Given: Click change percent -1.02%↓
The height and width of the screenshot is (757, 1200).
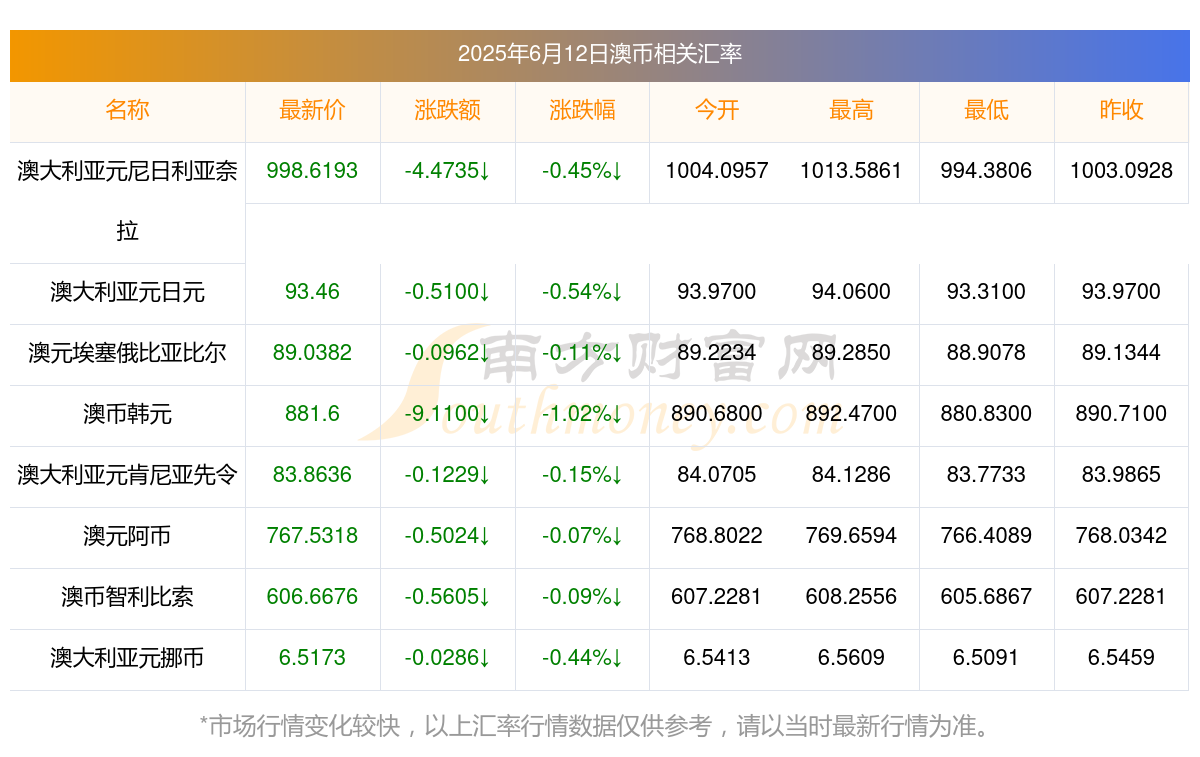Looking at the screenshot, I should click(x=582, y=414).
